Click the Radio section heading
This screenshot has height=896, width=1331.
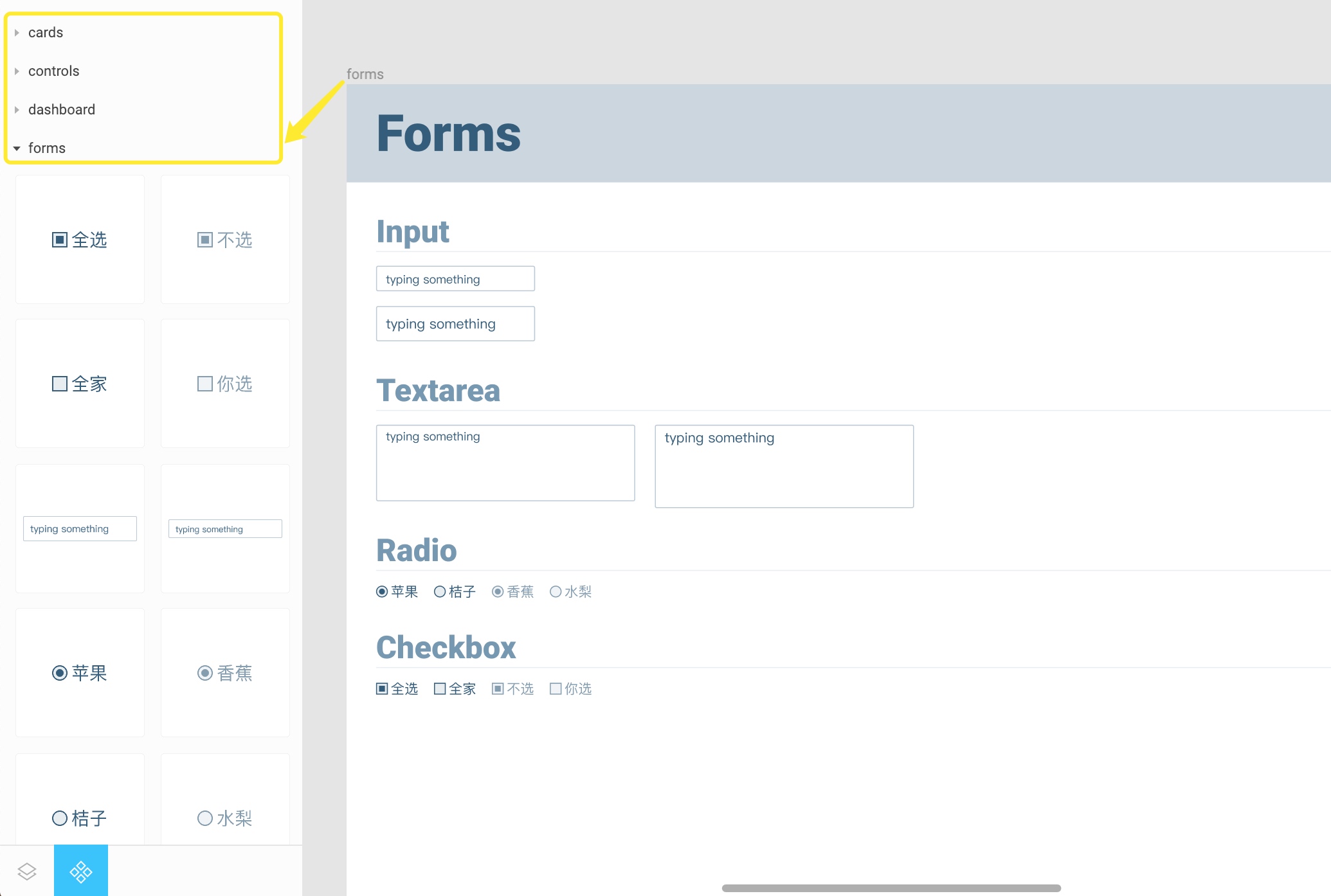pyautogui.click(x=417, y=551)
